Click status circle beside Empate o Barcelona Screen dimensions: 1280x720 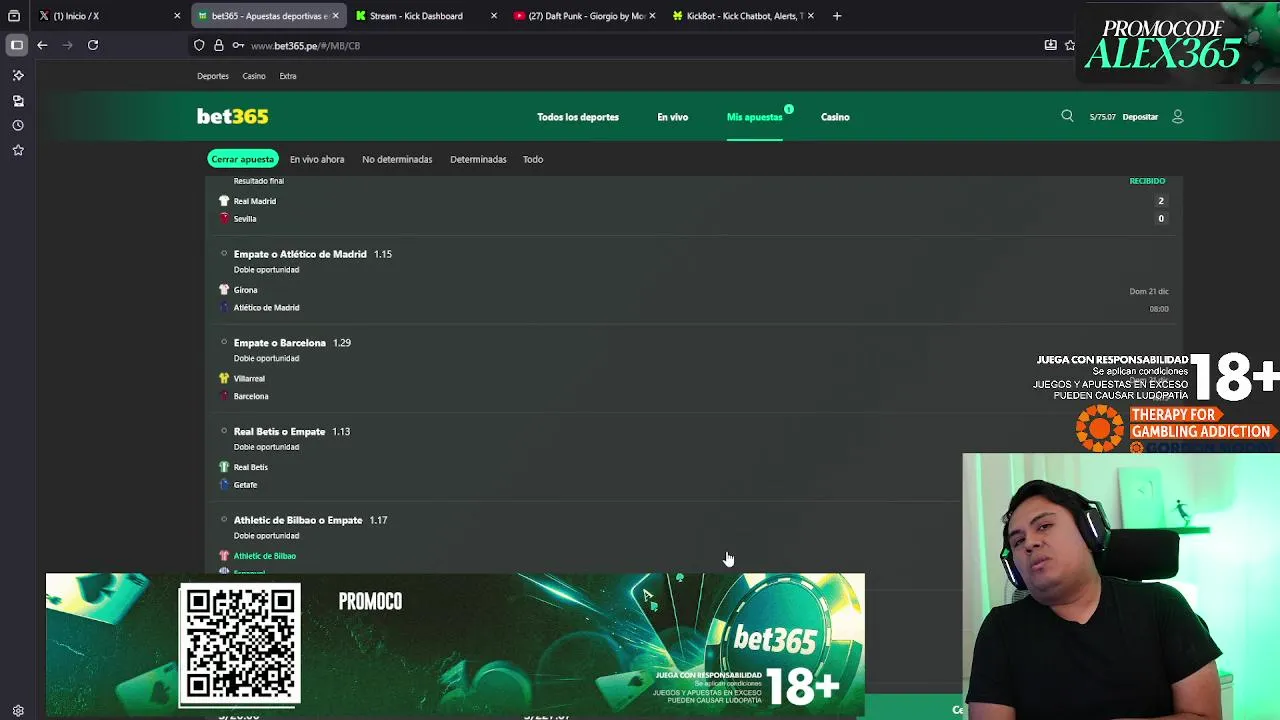point(224,343)
